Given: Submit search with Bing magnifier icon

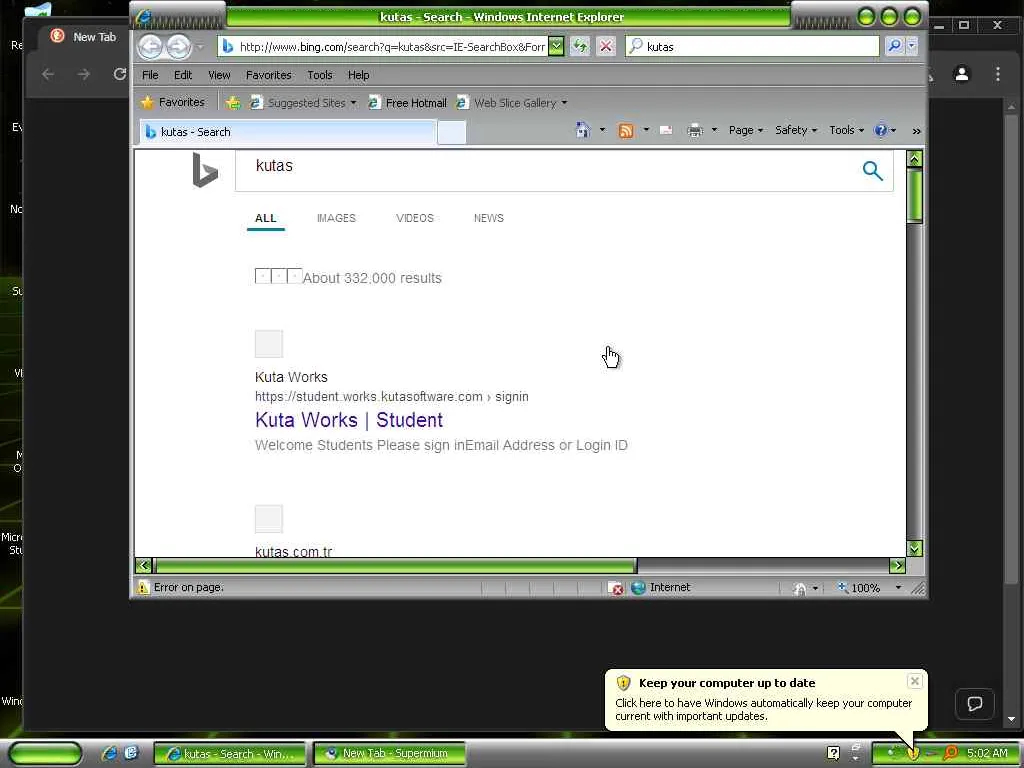Looking at the screenshot, I should click(x=872, y=170).
